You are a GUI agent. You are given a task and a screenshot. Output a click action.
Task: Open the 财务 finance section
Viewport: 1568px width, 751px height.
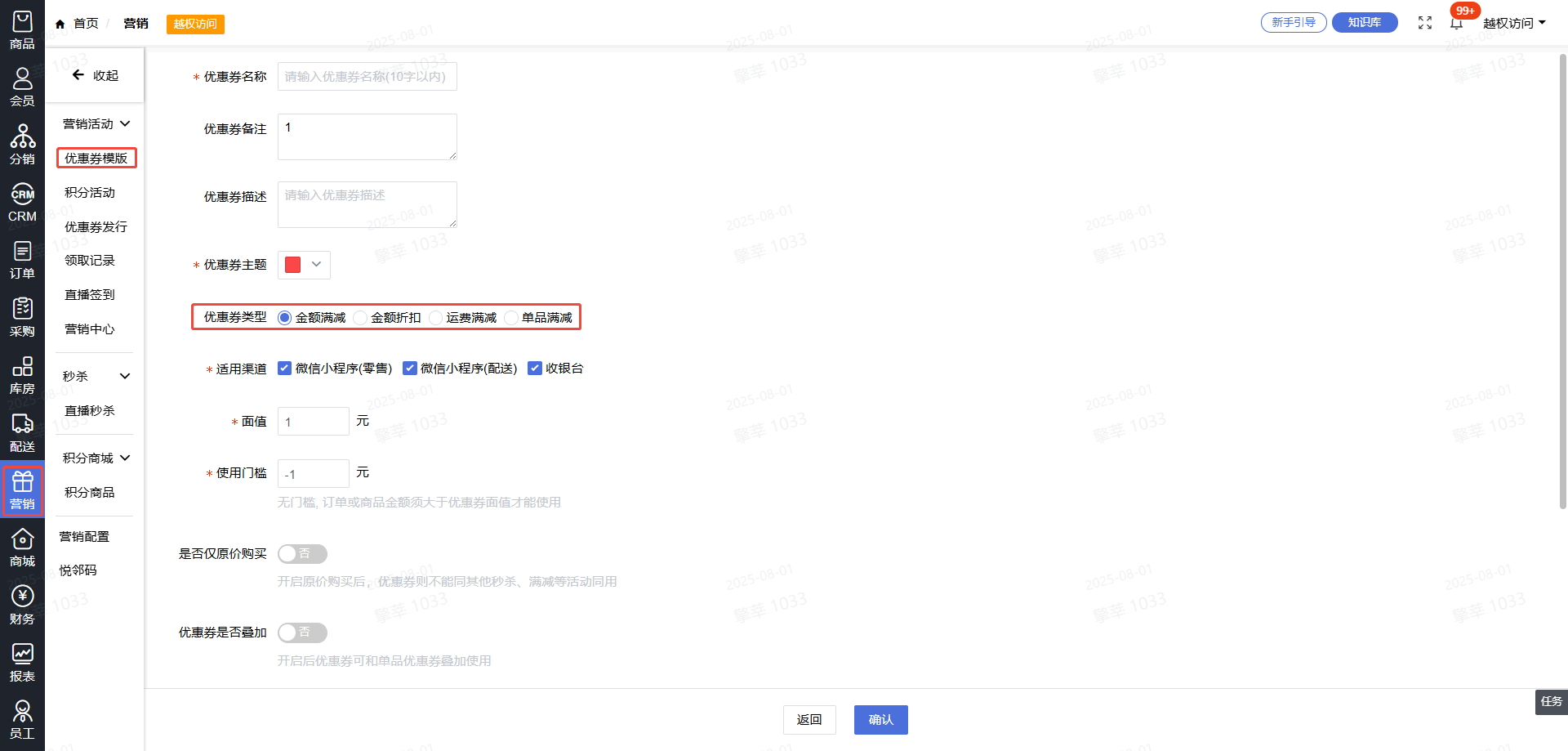[22, 606]
